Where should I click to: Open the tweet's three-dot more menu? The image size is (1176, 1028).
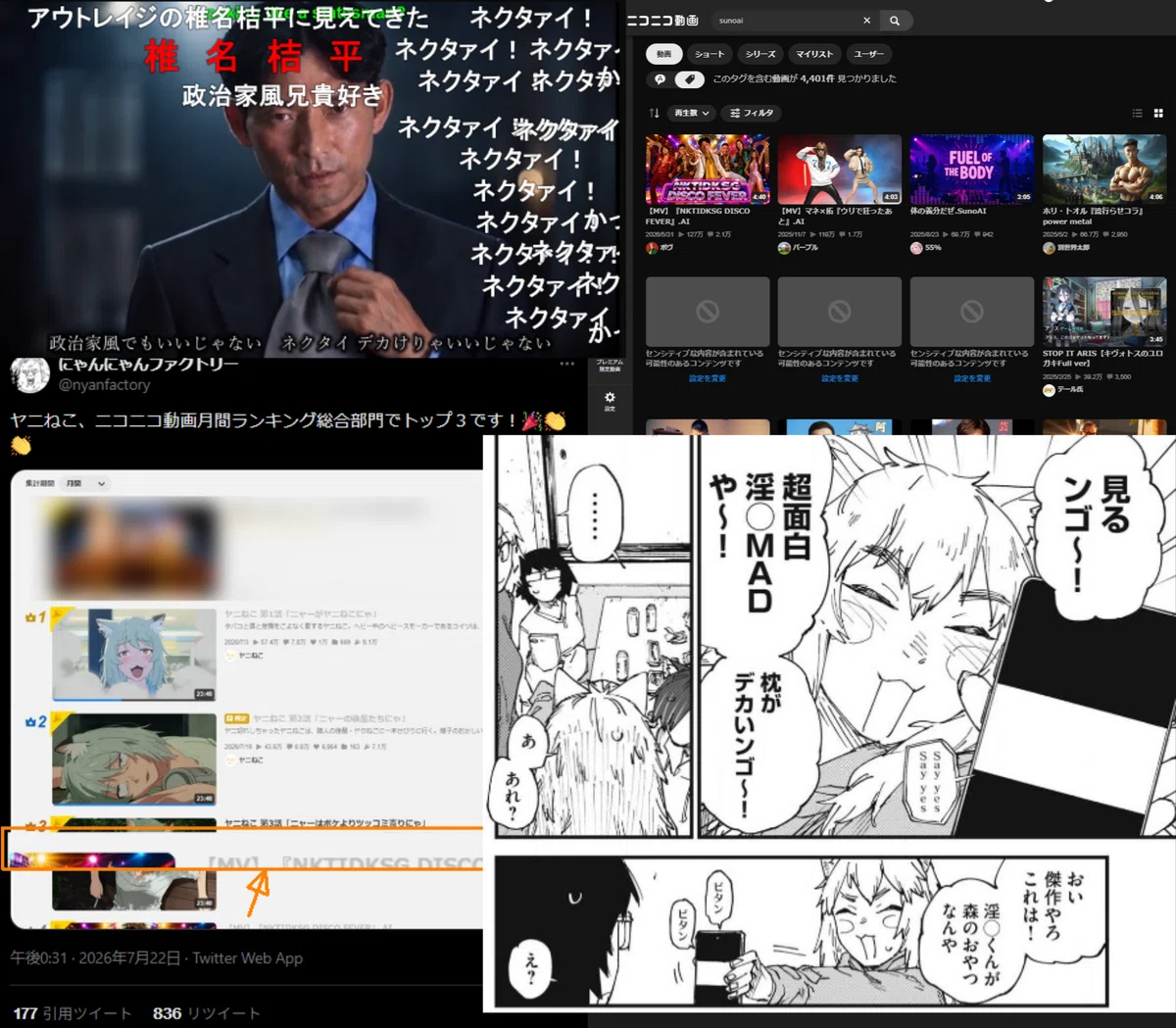[567, 364]
